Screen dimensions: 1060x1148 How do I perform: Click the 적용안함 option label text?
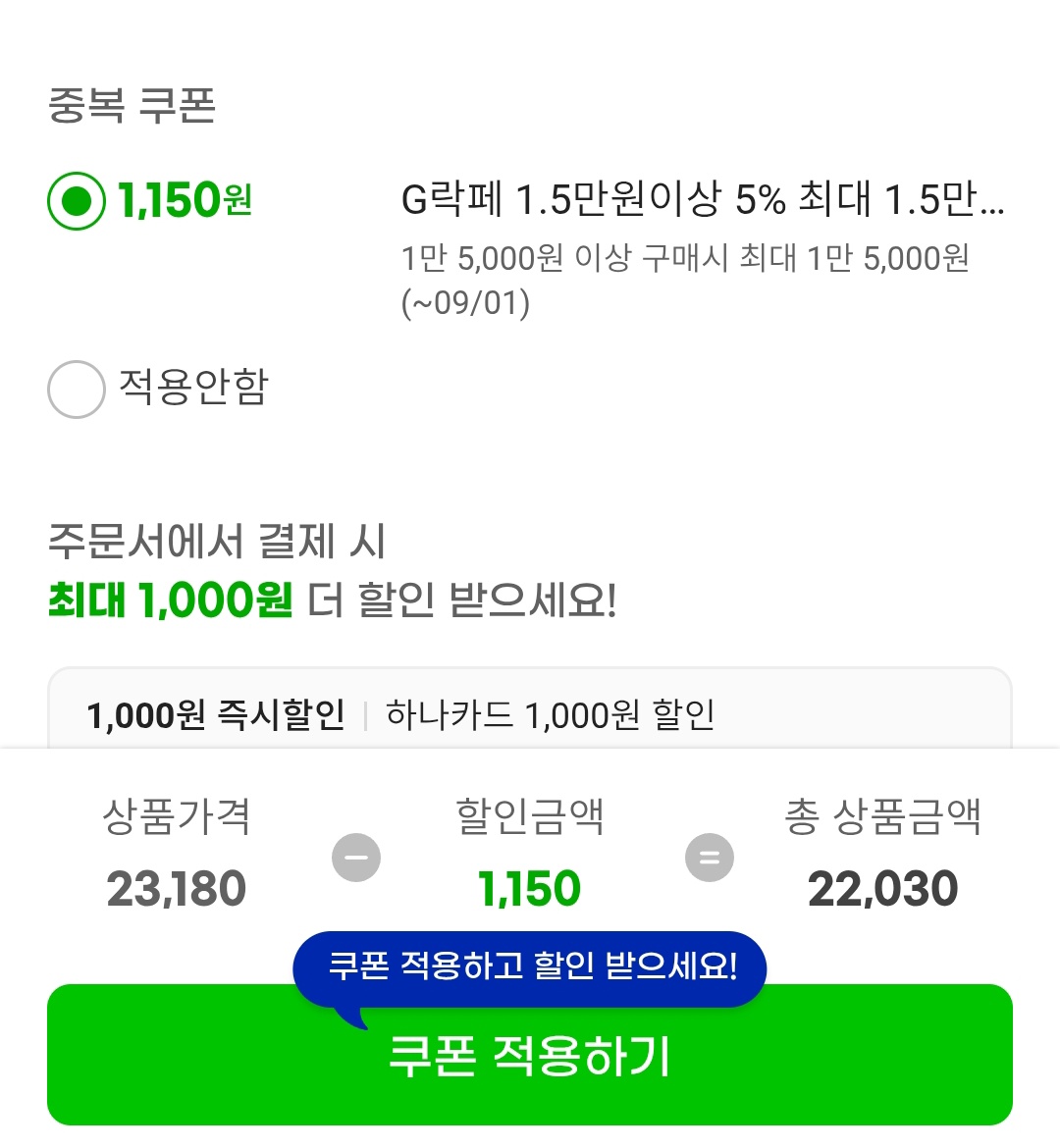[193, 387]
